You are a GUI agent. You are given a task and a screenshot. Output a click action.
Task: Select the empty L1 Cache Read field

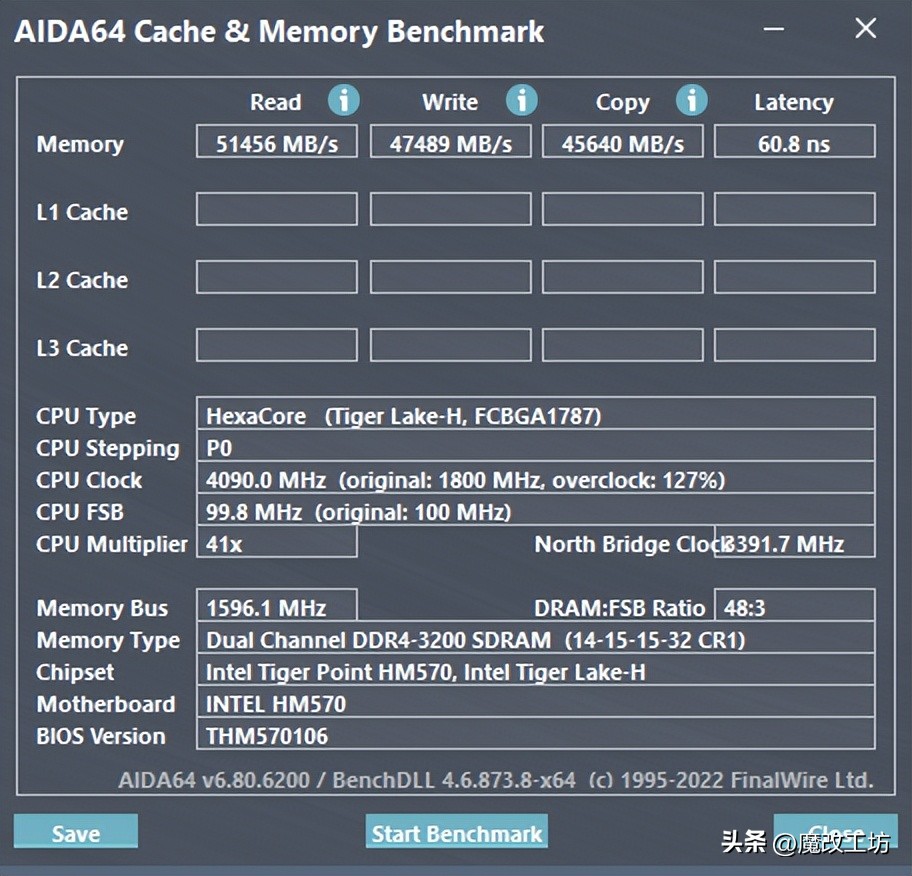(276, 209)
